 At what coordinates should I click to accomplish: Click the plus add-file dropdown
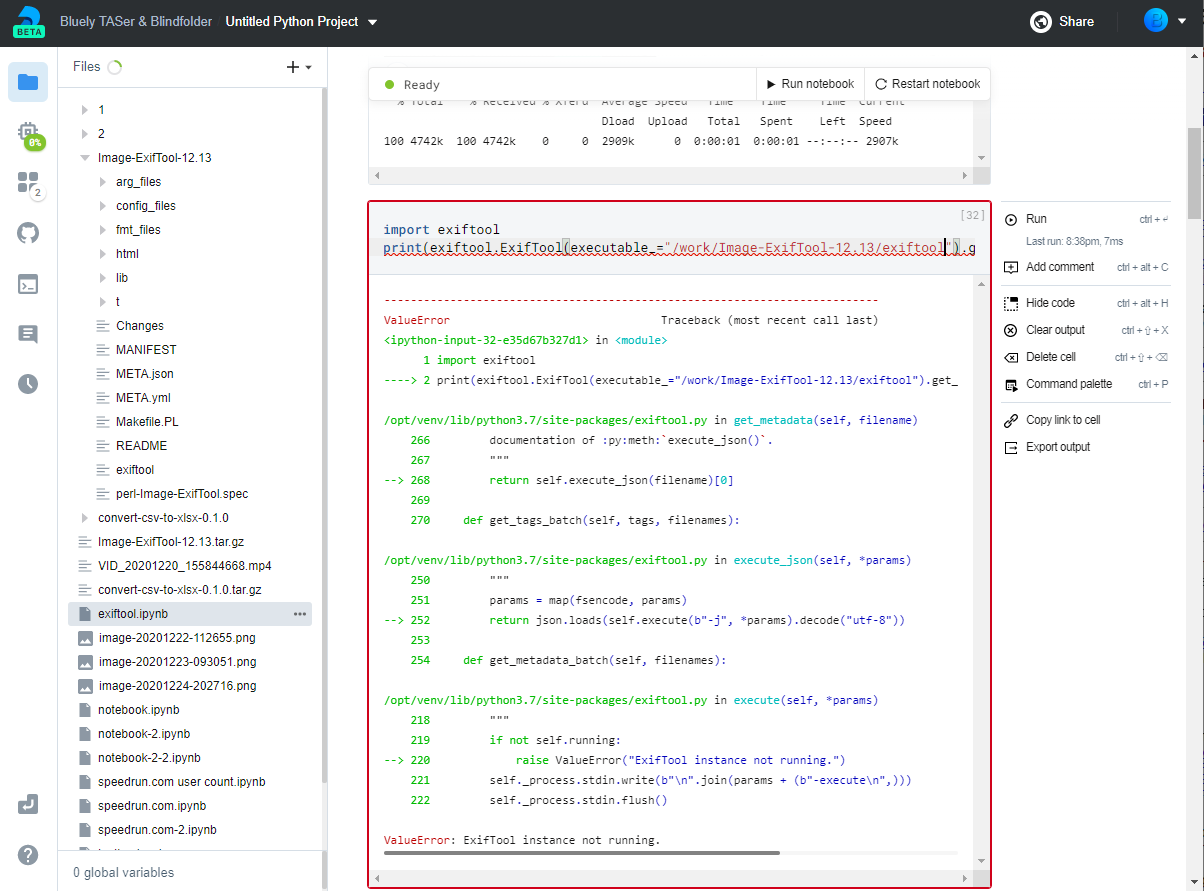(299, 67)
